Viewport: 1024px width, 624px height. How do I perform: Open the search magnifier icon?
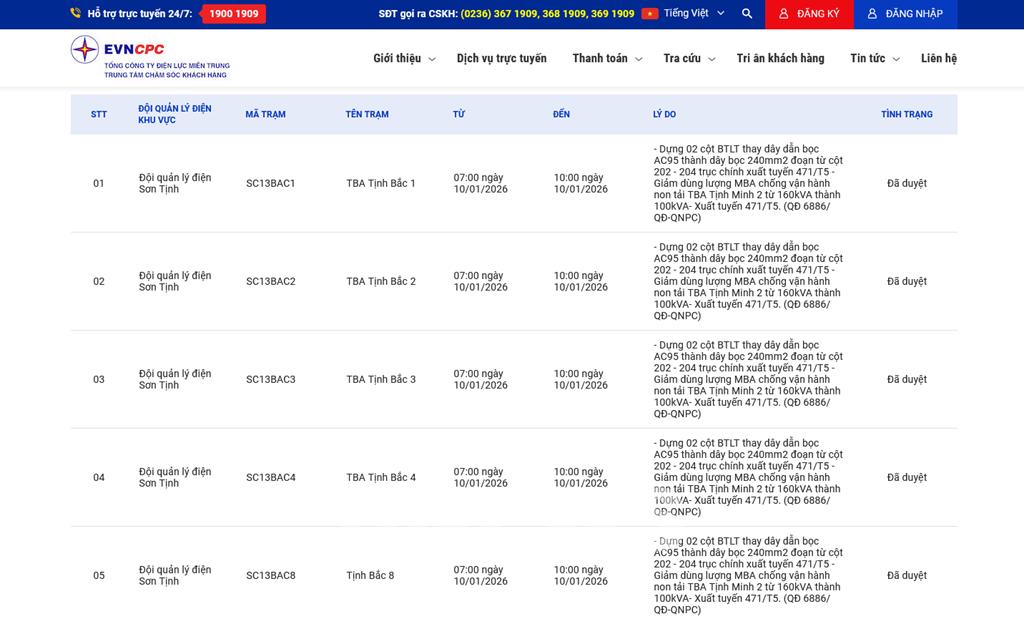[747, 14]
